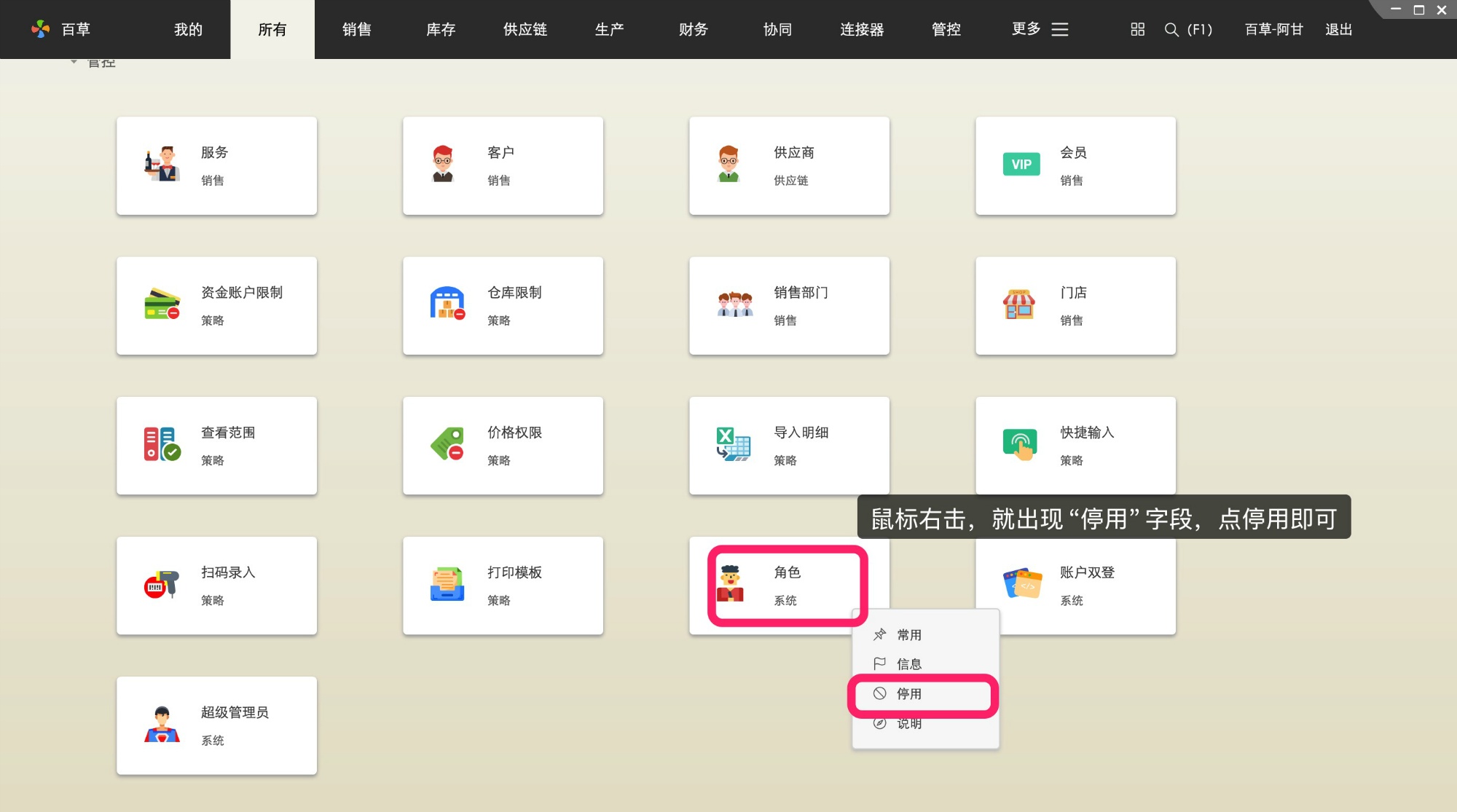Viewport: 1457px width, 812px height.
Task: Go to the 生产 tab
Action: pyautogui.click(x=609, y=29)
